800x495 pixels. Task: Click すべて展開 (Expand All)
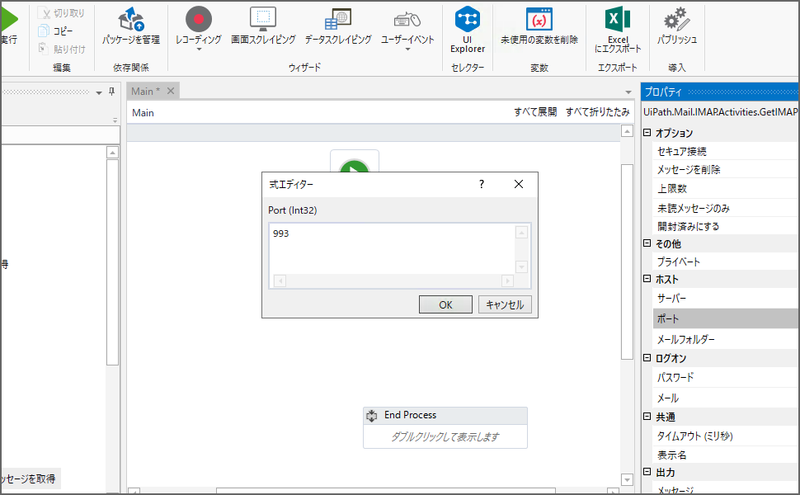coord(535,112)
